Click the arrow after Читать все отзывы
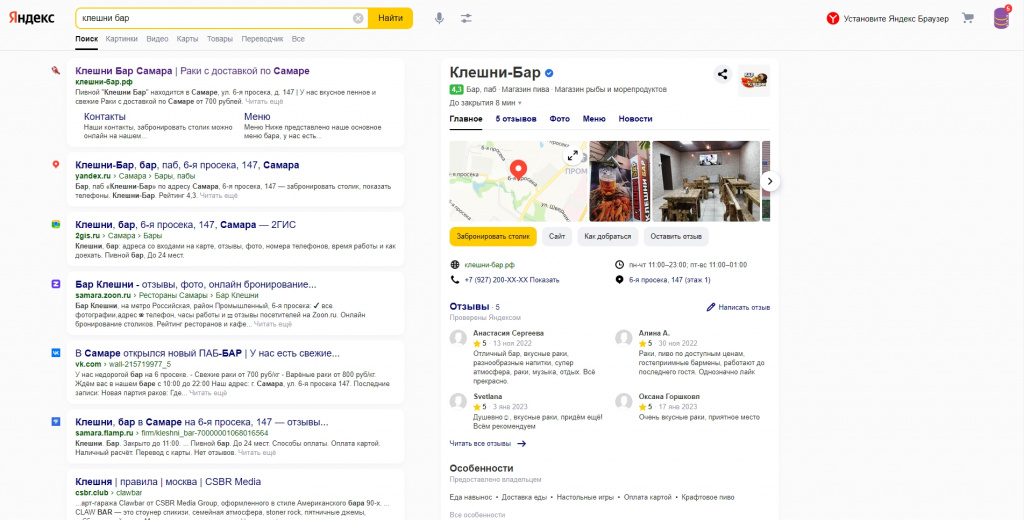Image resolution: width=1024 pixels, height=520 pixels. pos(521,444)
